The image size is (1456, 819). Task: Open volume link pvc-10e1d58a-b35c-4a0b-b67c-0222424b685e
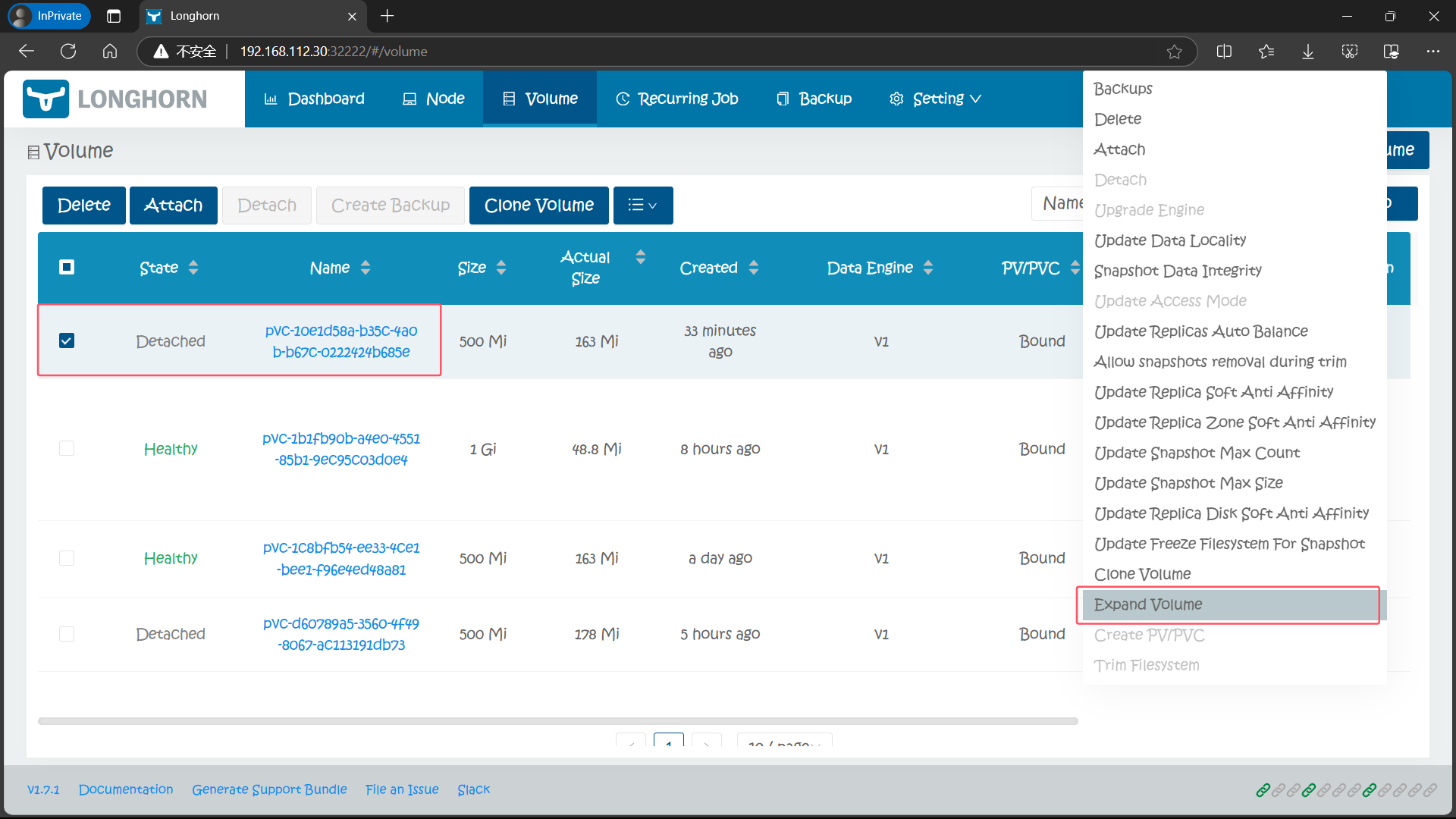pos(341,341)
